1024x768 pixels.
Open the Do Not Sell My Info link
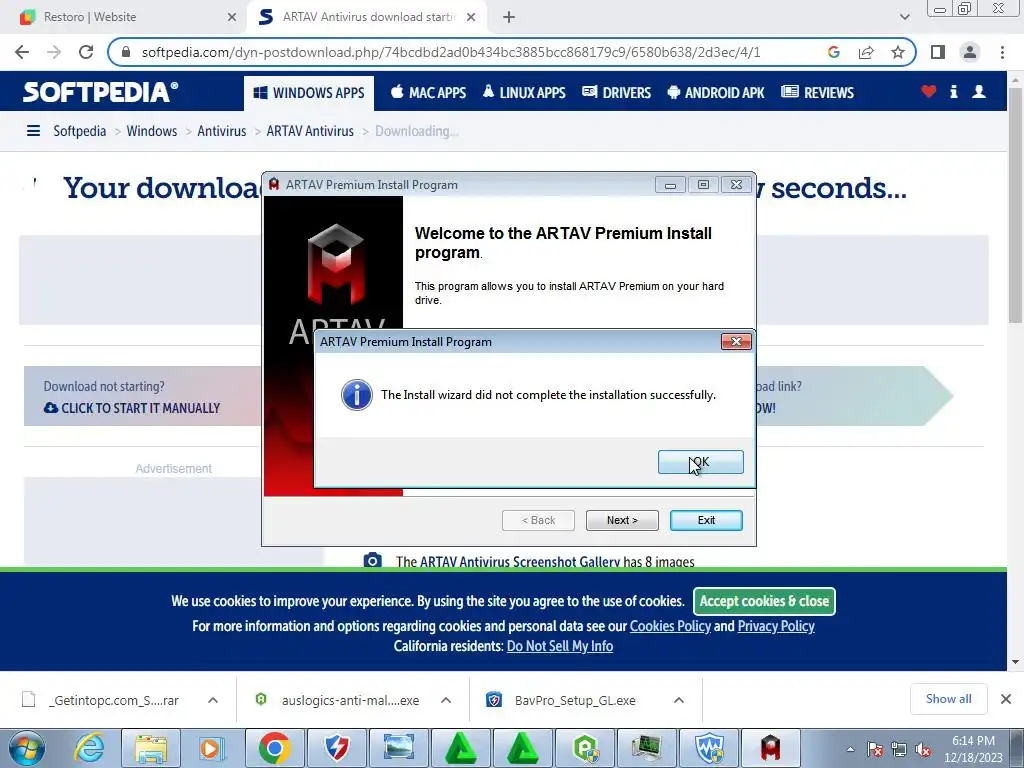560,647
